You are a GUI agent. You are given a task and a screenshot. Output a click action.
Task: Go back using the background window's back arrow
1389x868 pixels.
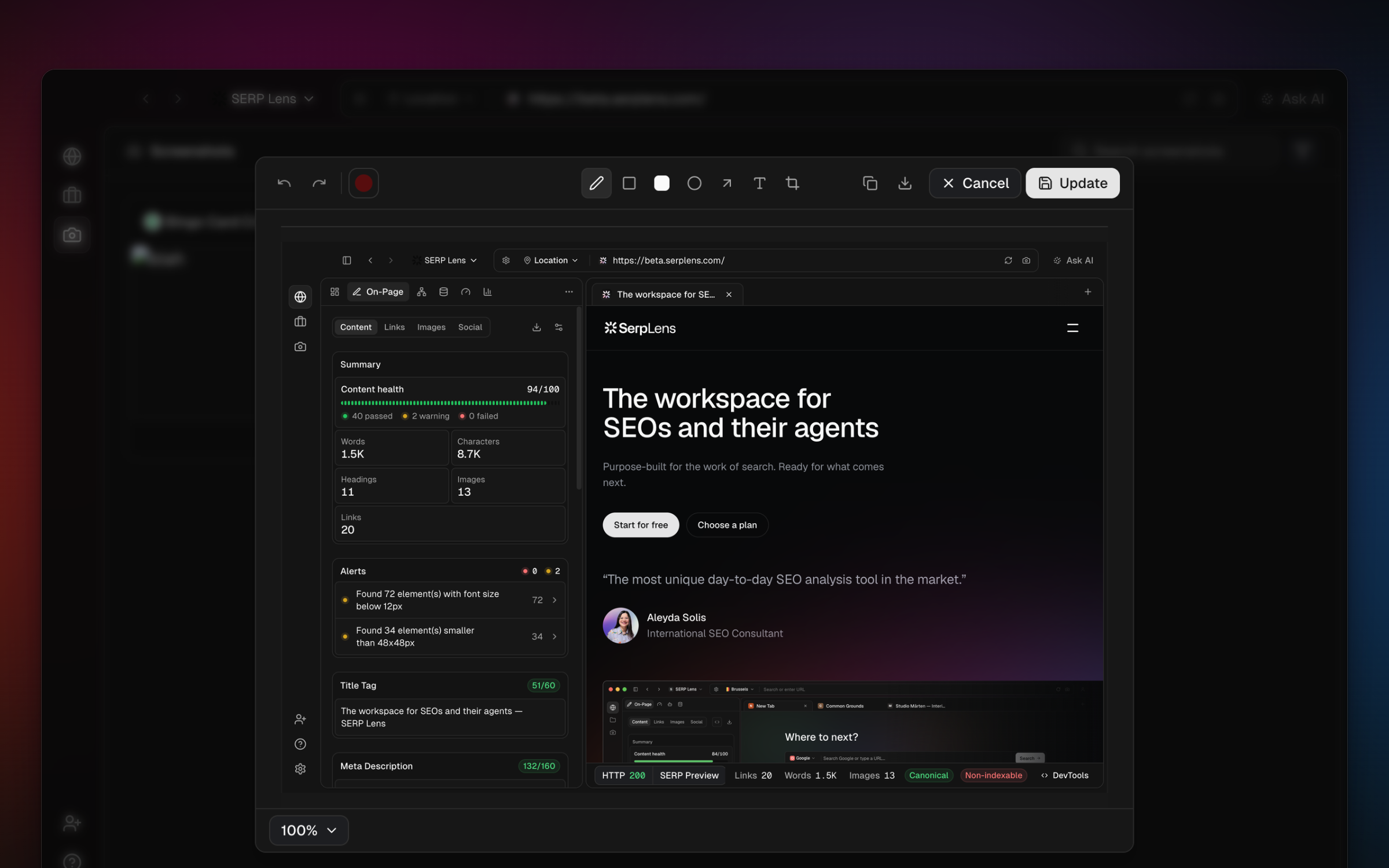tap(146, 99)
